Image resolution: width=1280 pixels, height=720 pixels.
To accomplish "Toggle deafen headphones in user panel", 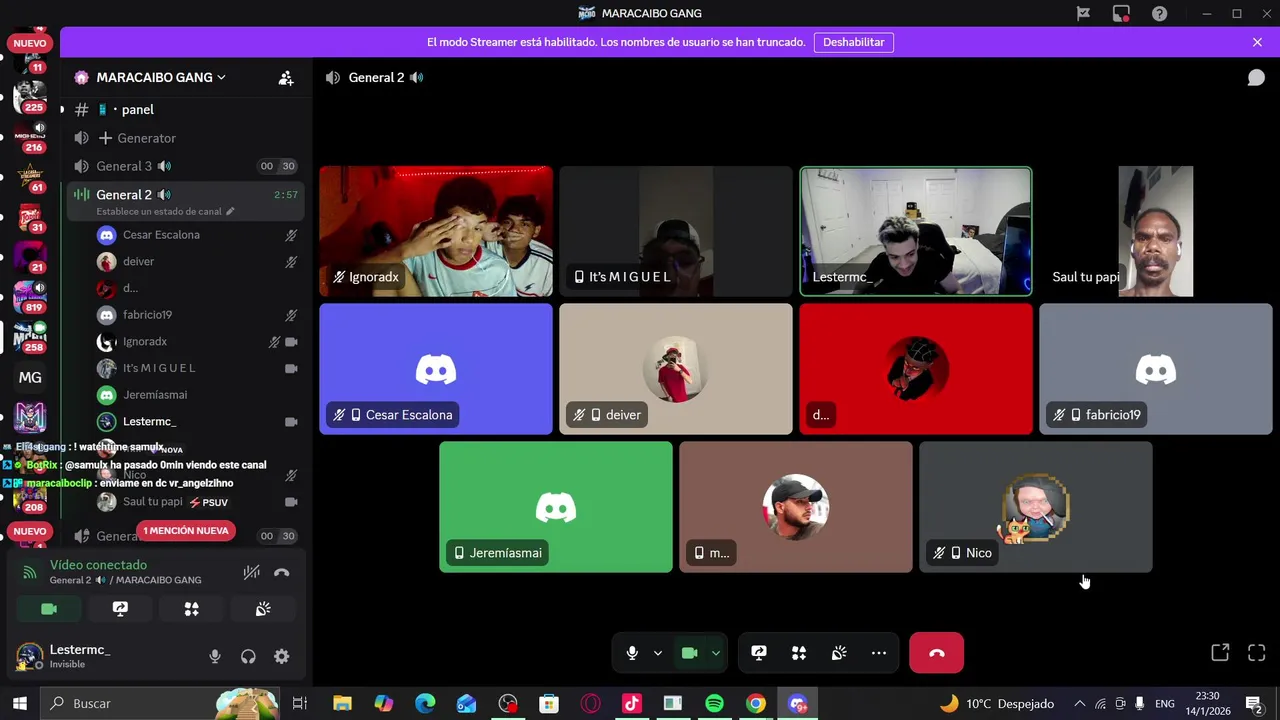I will coord(248,657).
